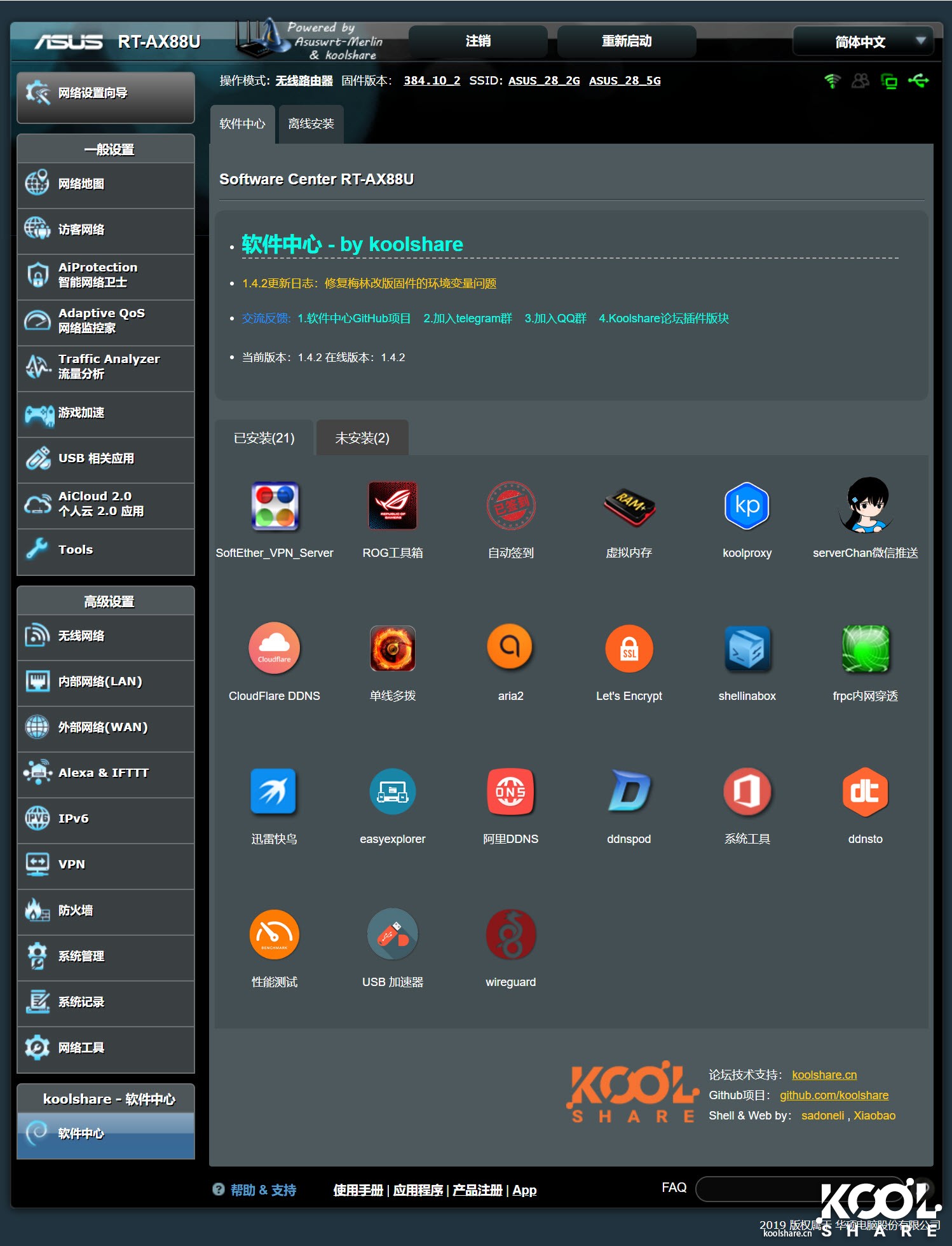Open 防火墙 settings in sidebar
Screen dimensions: 952x1246
coord(106,911)
